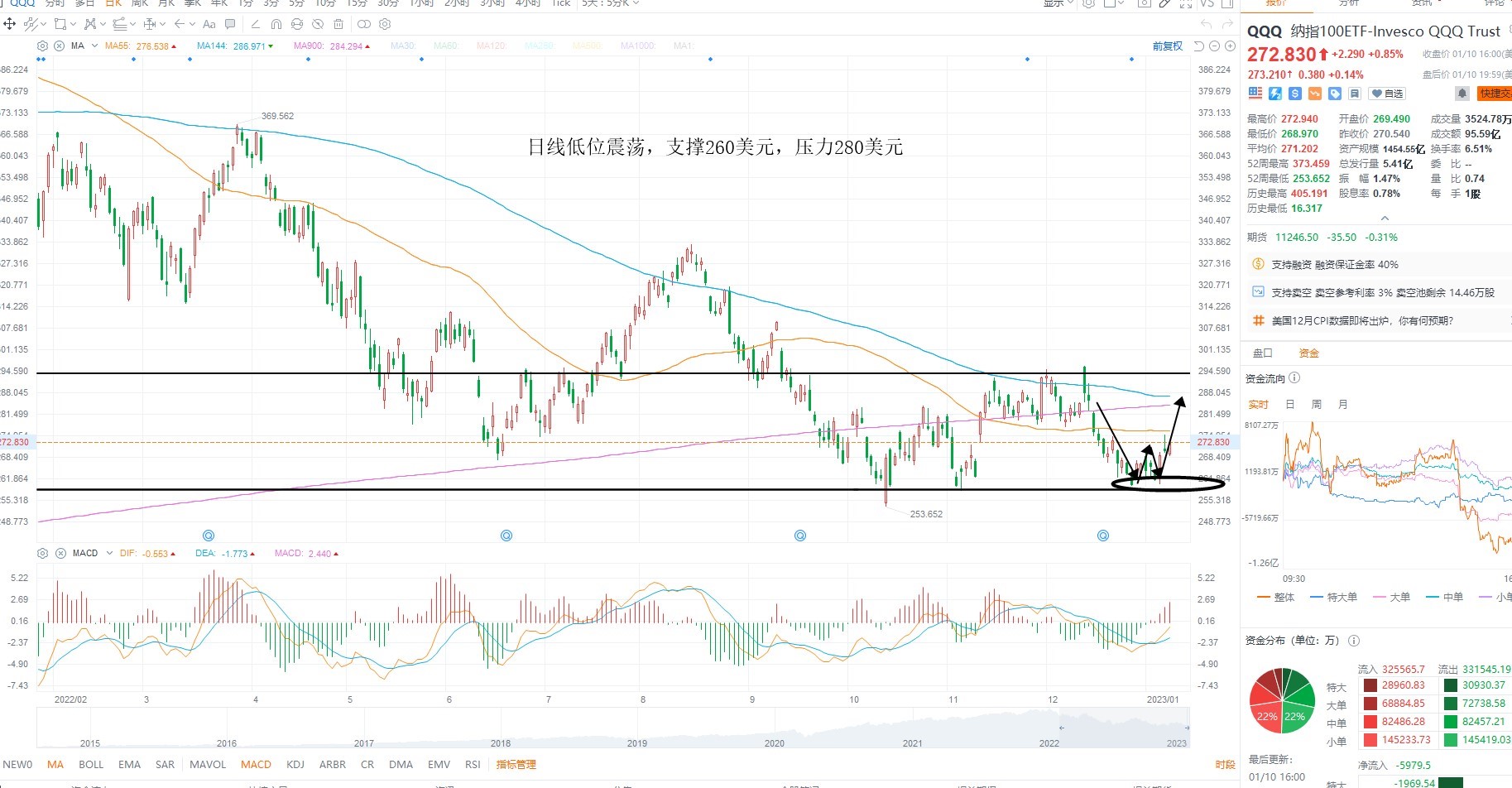Open channel lines tools dropdown
The image size is (1512, 788).
click(x=133, y=24)
